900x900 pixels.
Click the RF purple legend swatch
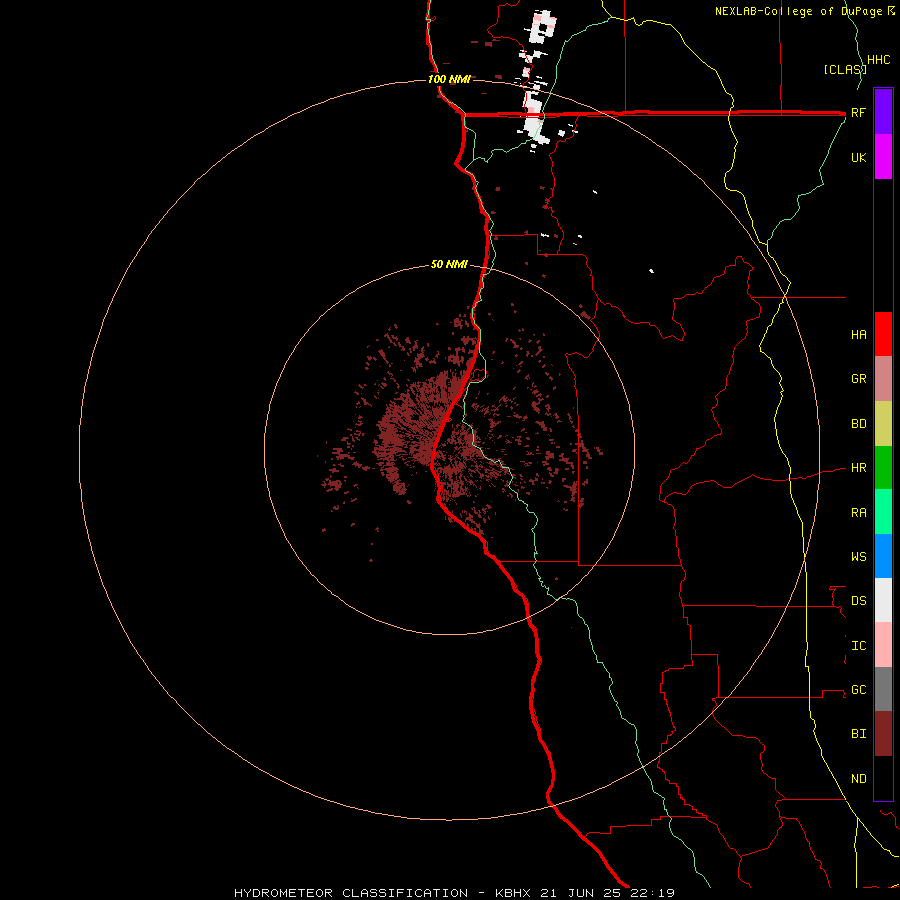pyautogui.click(x=883, y=112)
